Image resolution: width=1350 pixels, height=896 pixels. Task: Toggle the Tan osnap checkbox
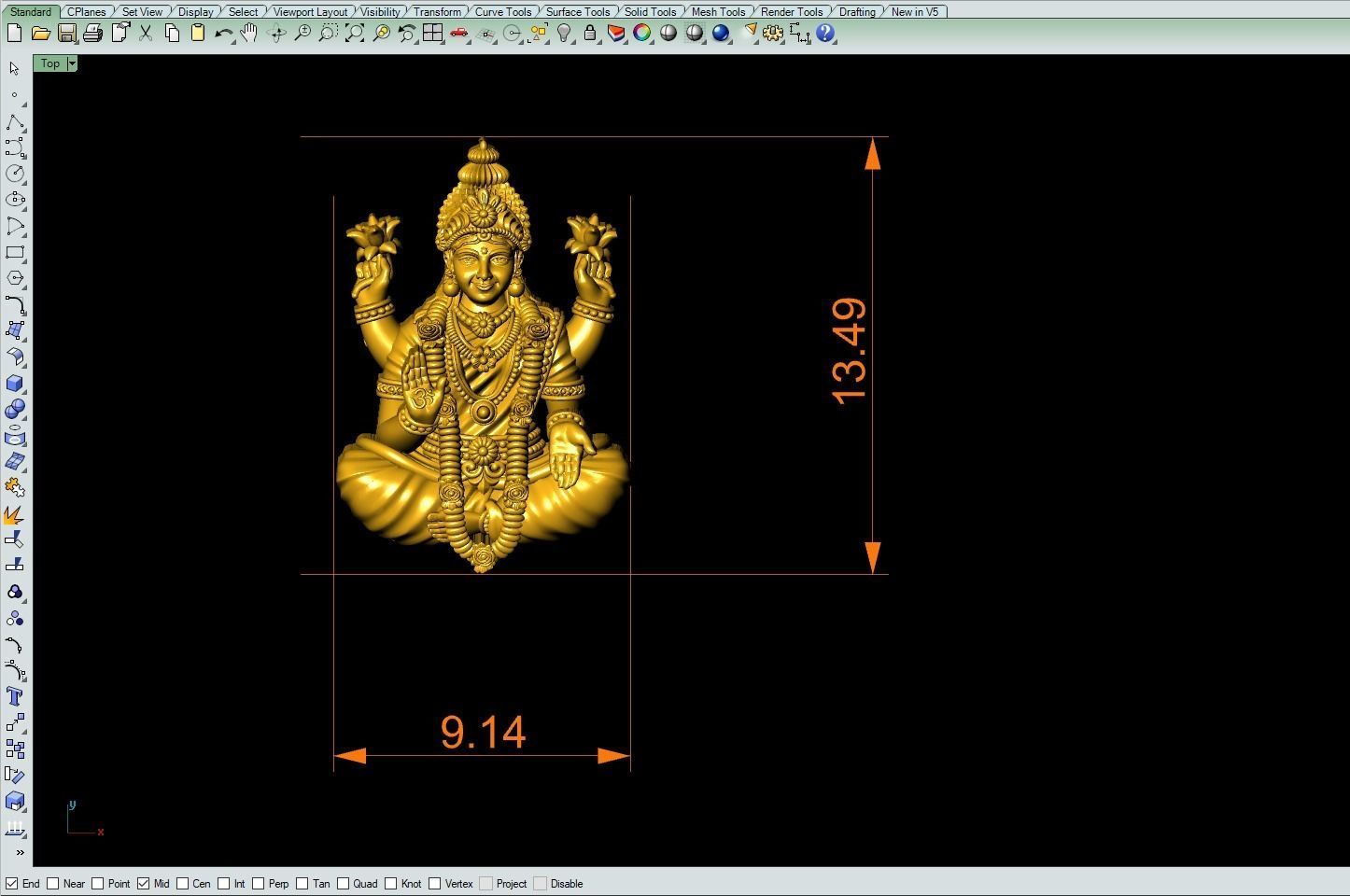point(302,883)
